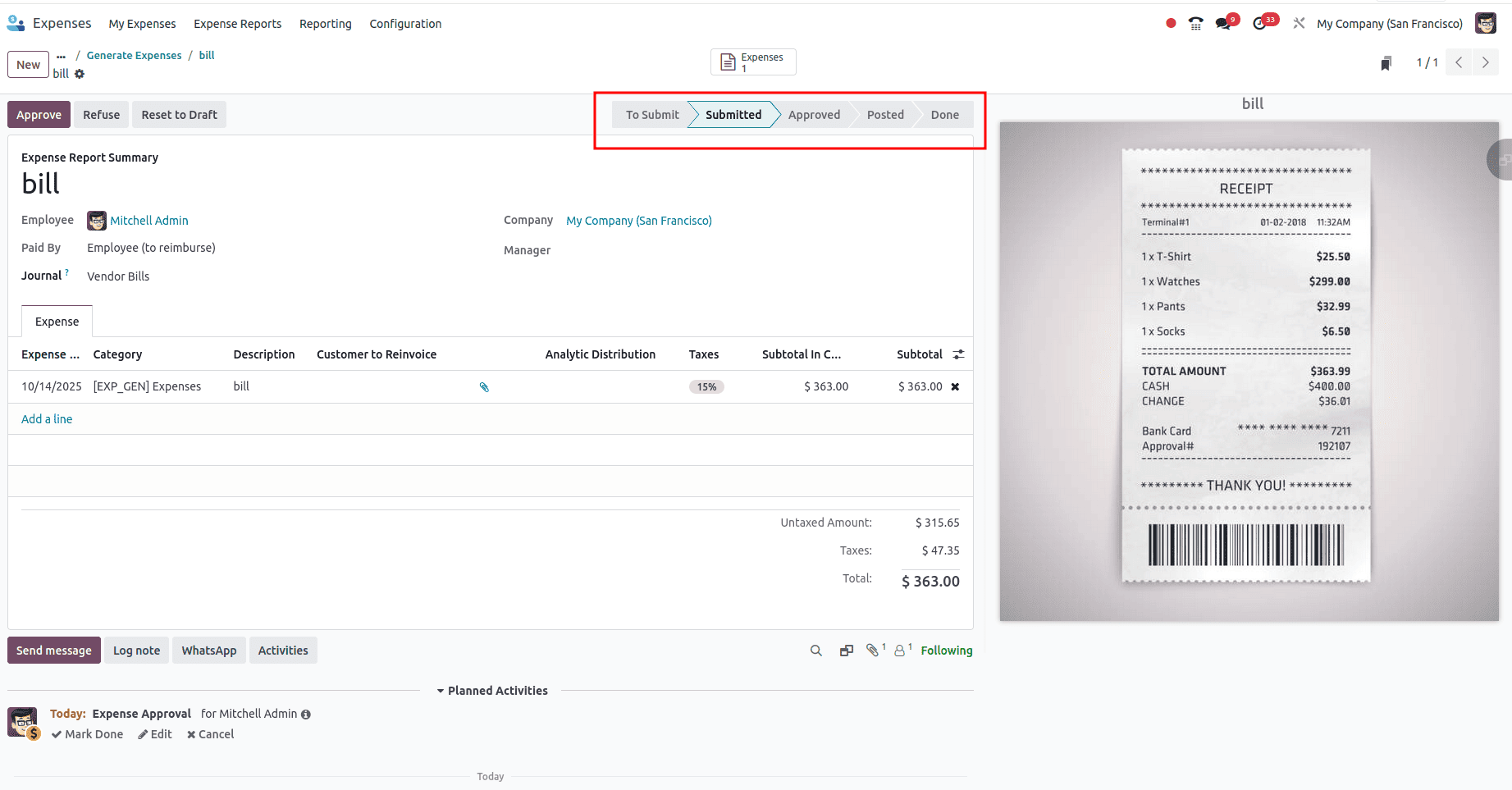
Task: Open the developer tools wrench icon
Action: click(1299, 23)
